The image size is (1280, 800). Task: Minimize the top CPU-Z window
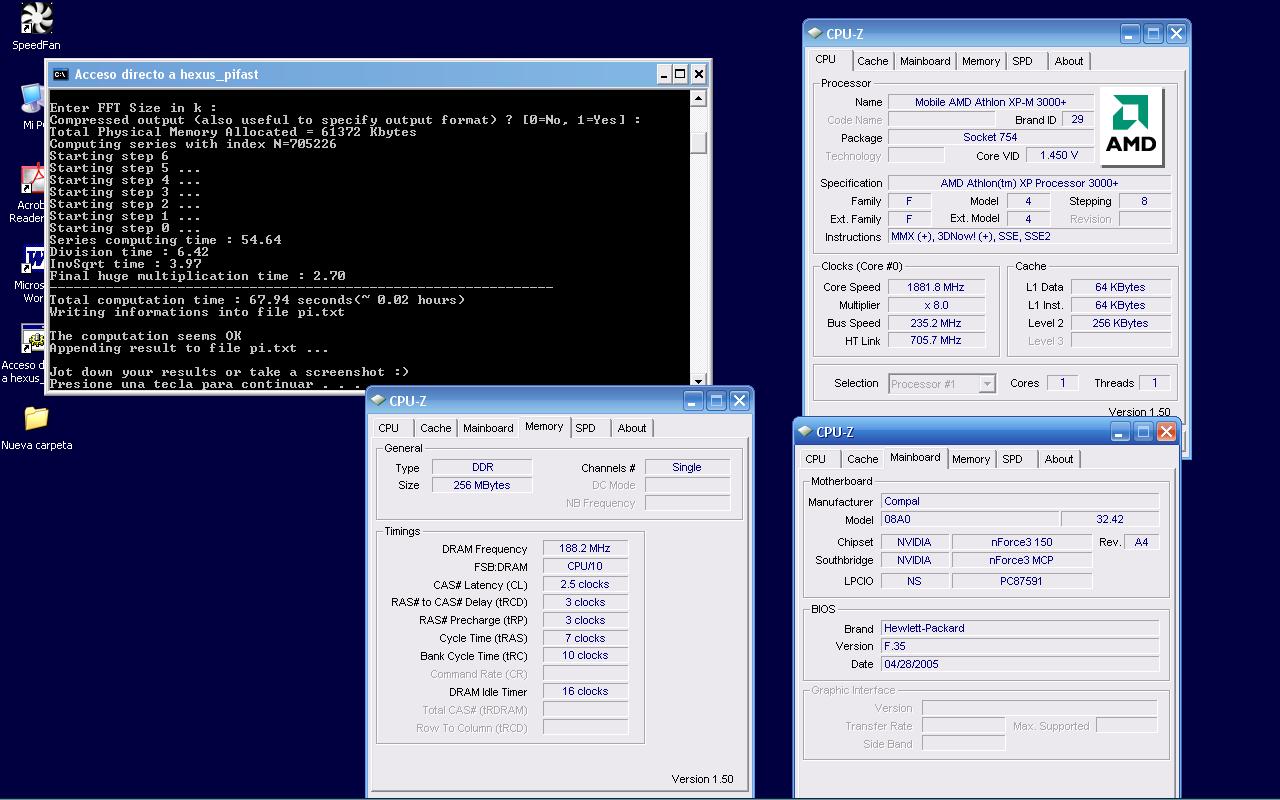(1130, 34)
